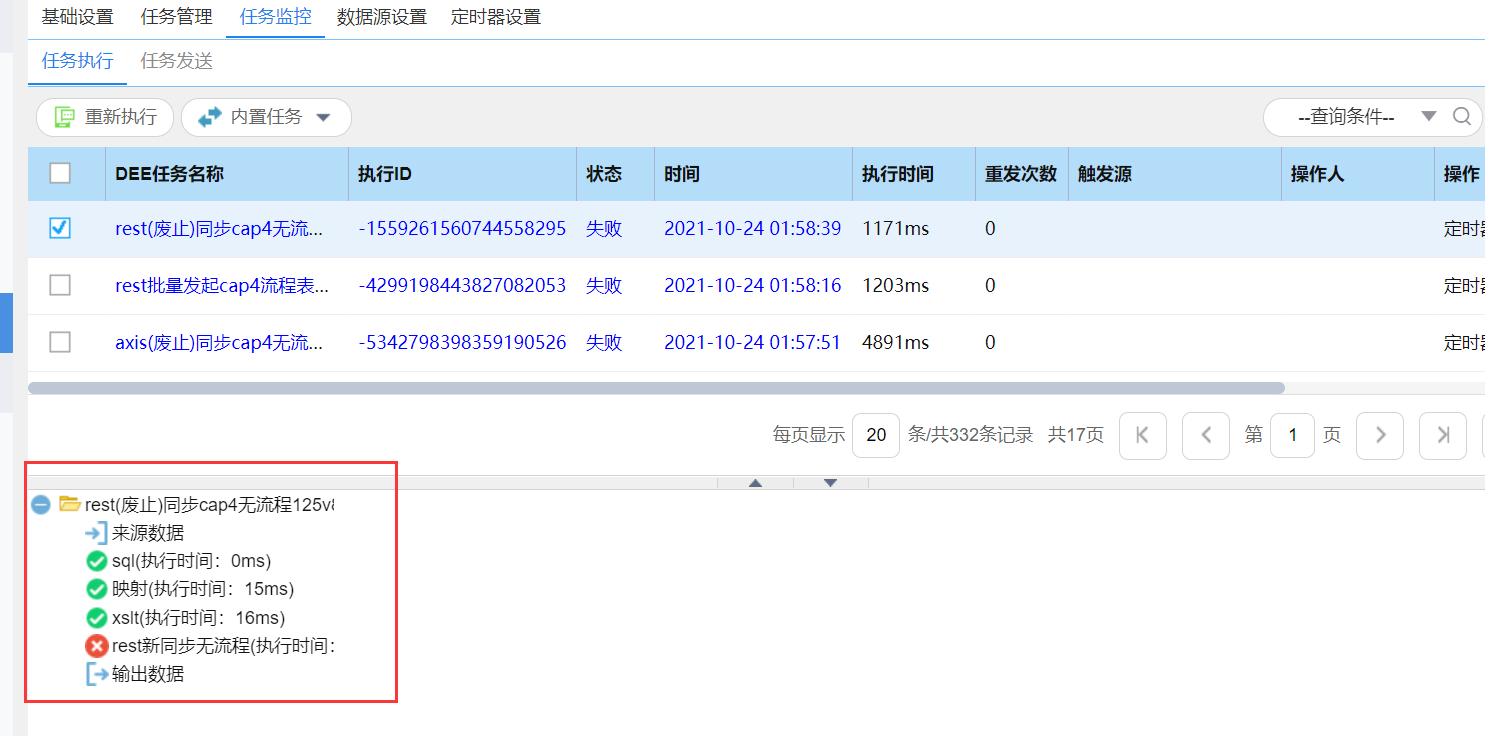The height and width of the screenshot is (736, 1485).
Task: Open the axis(废止)同步cap4无流 task link
Action: [x=219, y=343]
